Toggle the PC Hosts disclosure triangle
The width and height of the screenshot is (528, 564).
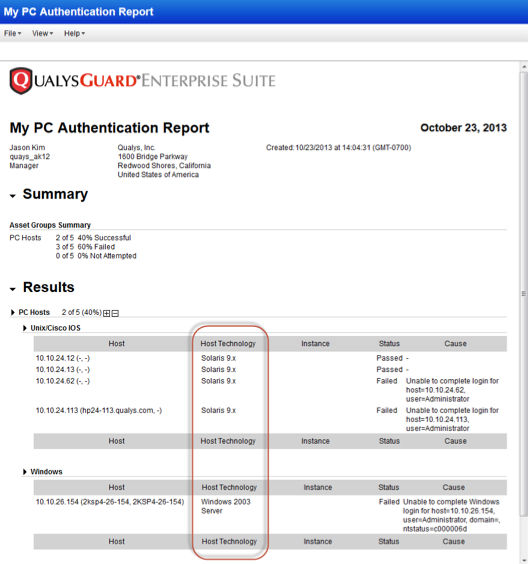[13, 312]
